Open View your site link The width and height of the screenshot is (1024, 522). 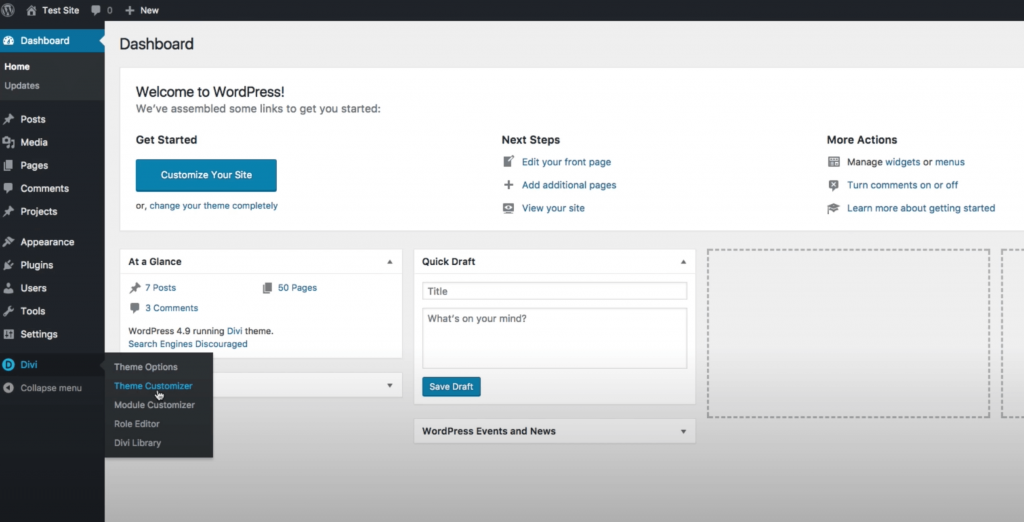click(553, 208)
